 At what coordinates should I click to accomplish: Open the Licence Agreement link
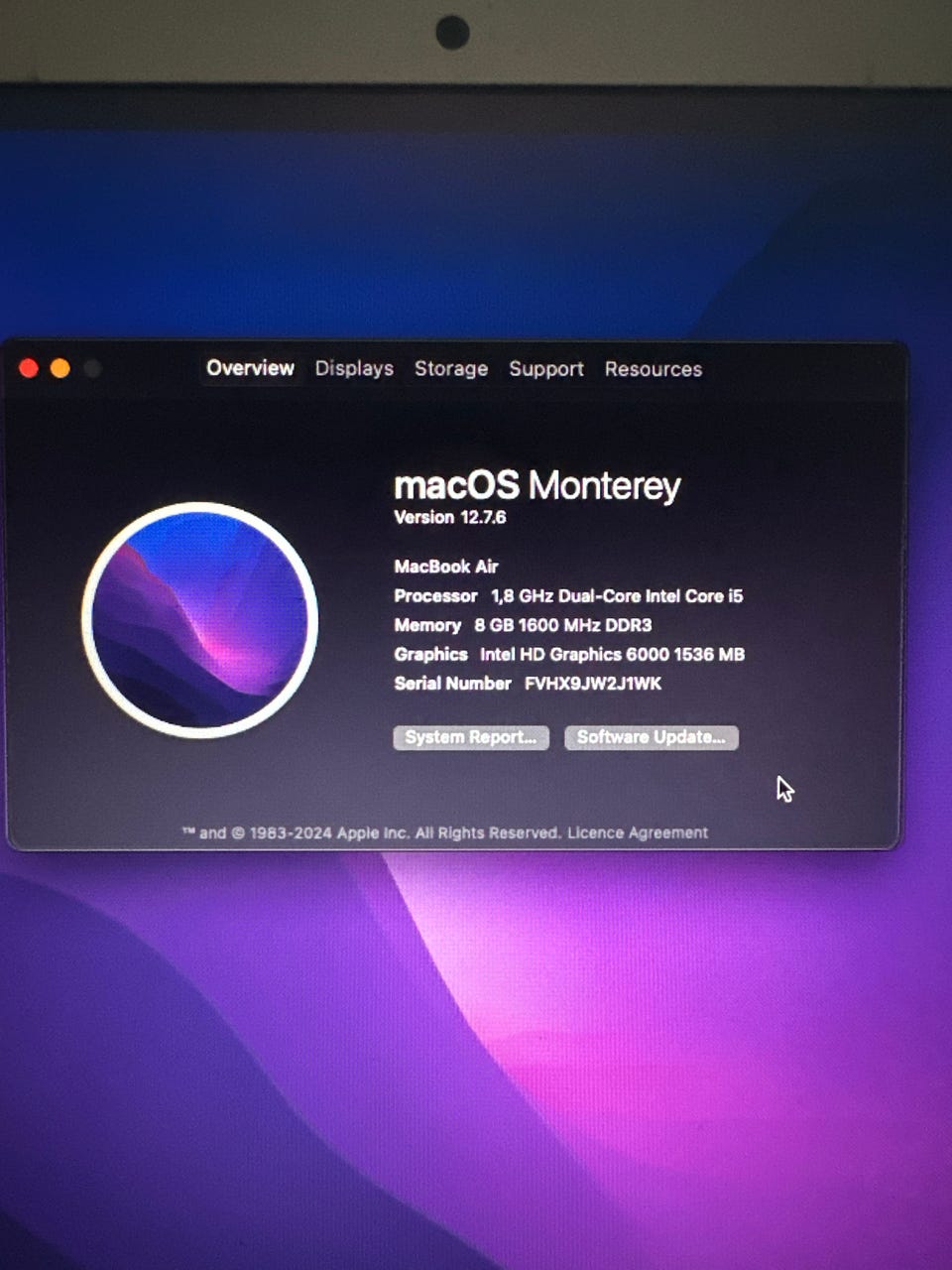pos(638,832)
